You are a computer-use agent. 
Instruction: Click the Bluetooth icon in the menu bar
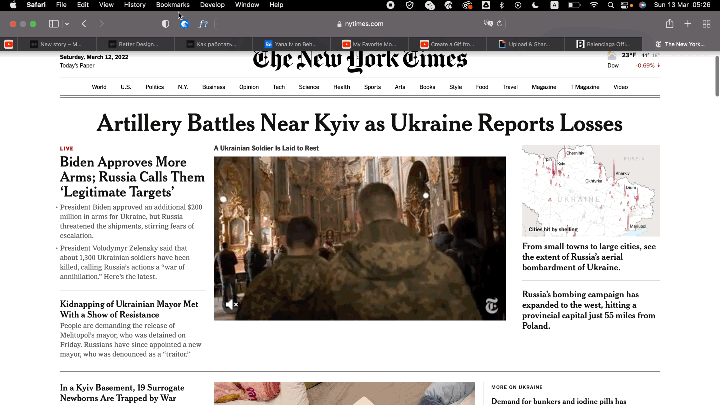tap(501, 5)
